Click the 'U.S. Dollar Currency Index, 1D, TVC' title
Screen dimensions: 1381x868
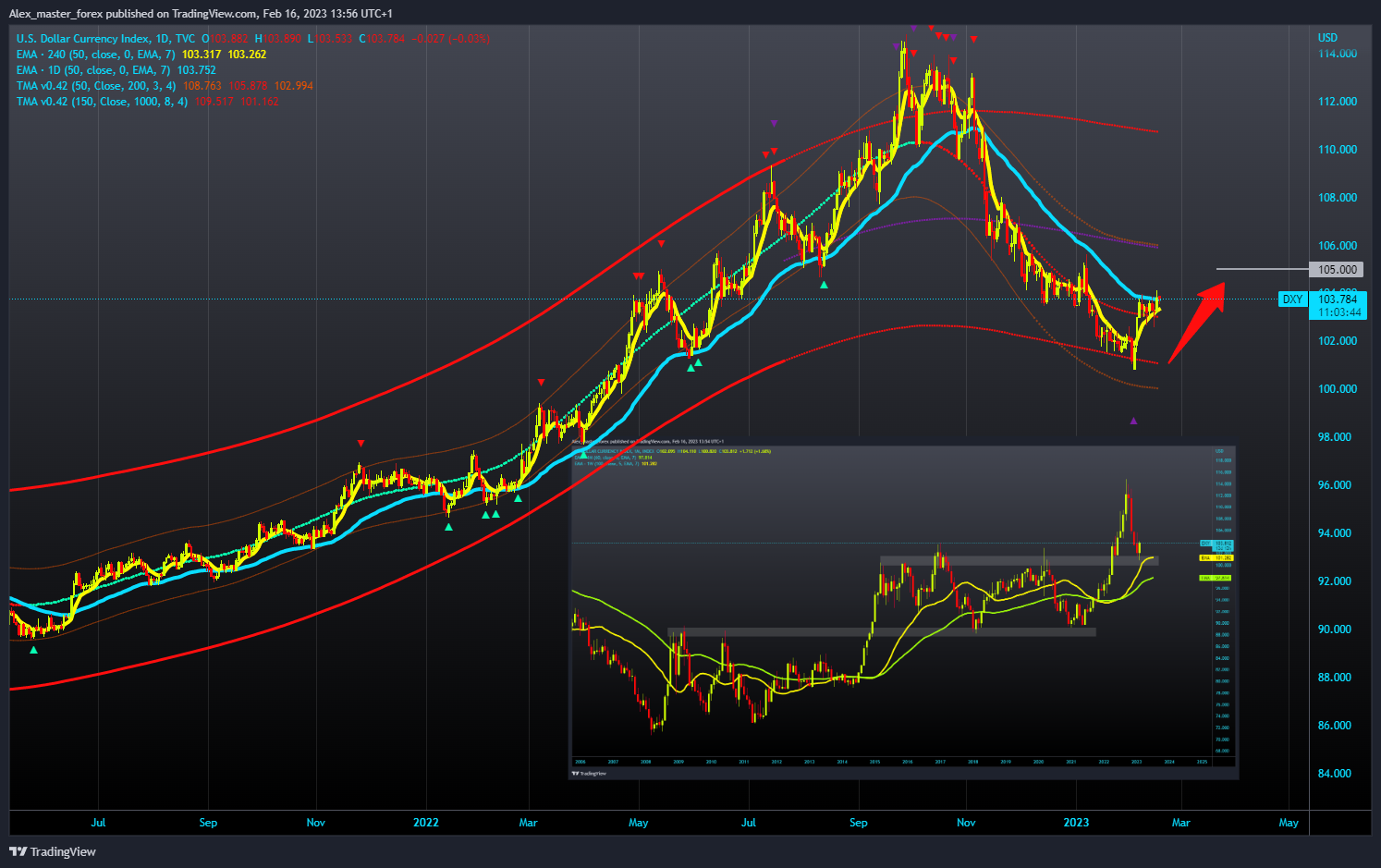coord(105,39)
